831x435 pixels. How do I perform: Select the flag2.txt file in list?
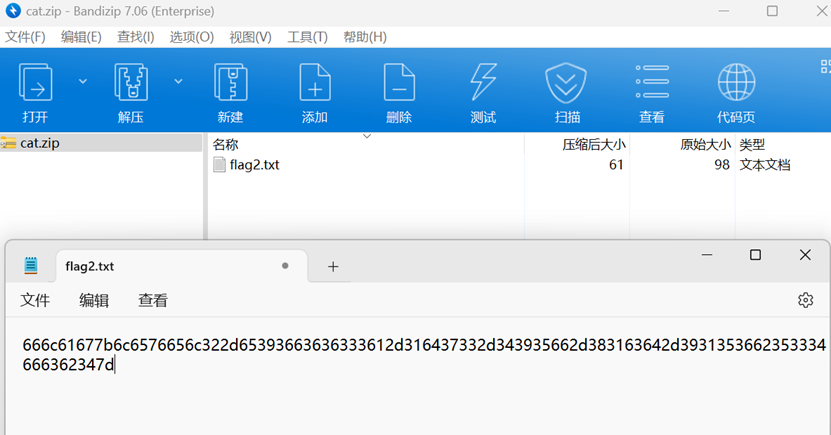(254, 165)
